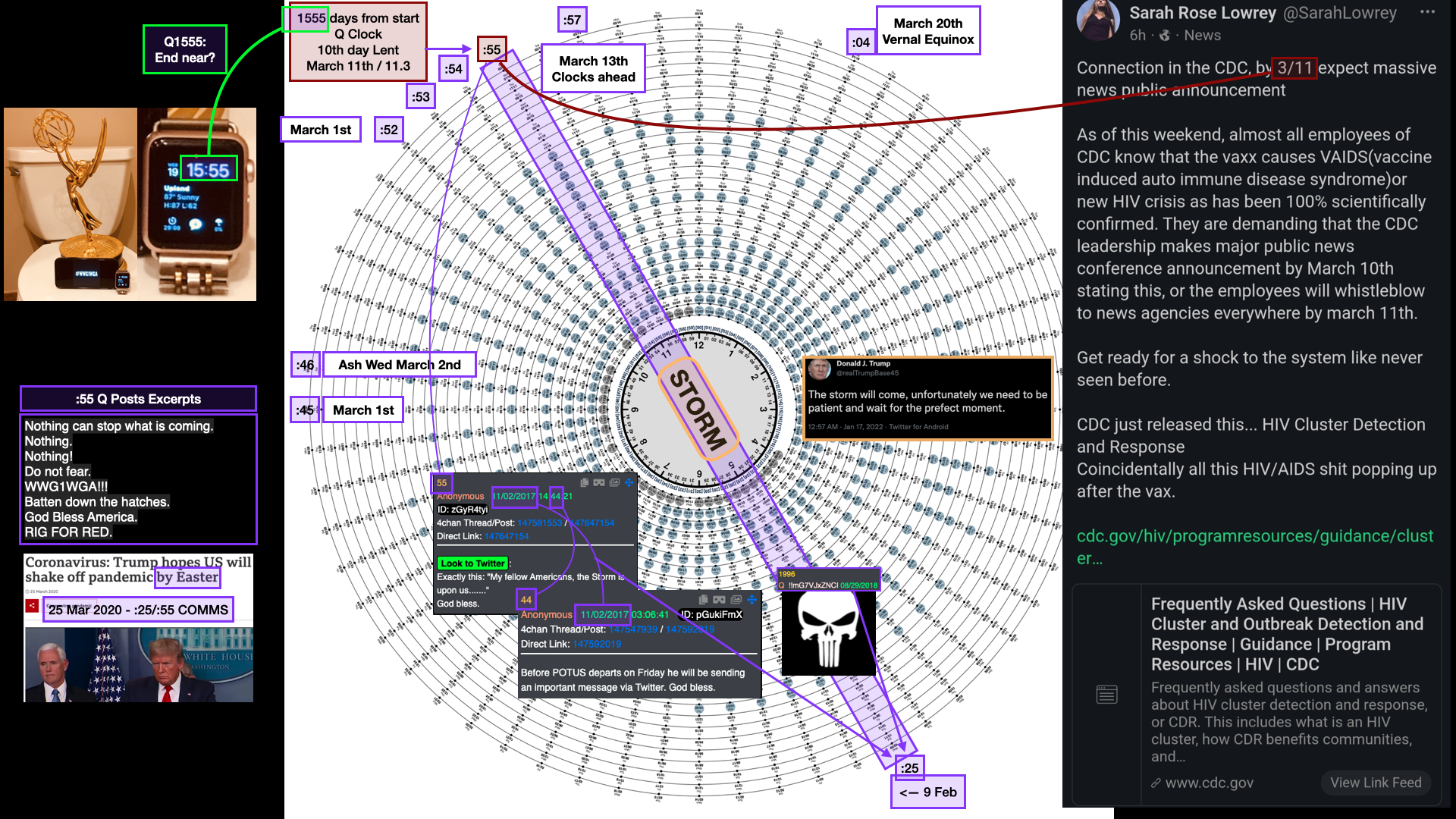Click the Pence and Trump briefing photo
This screenshot has width=1456, height=819.
(139, 664)
